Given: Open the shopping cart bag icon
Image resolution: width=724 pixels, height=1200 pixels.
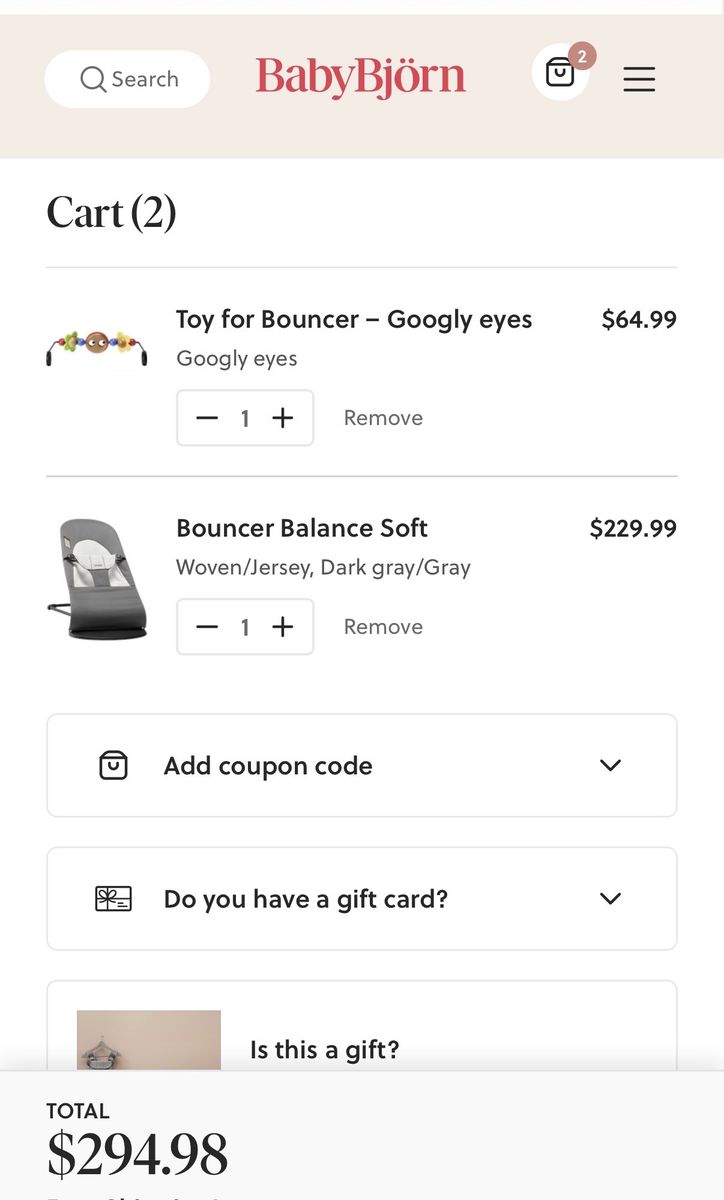Looking at the screenshot, I should 560,73.
